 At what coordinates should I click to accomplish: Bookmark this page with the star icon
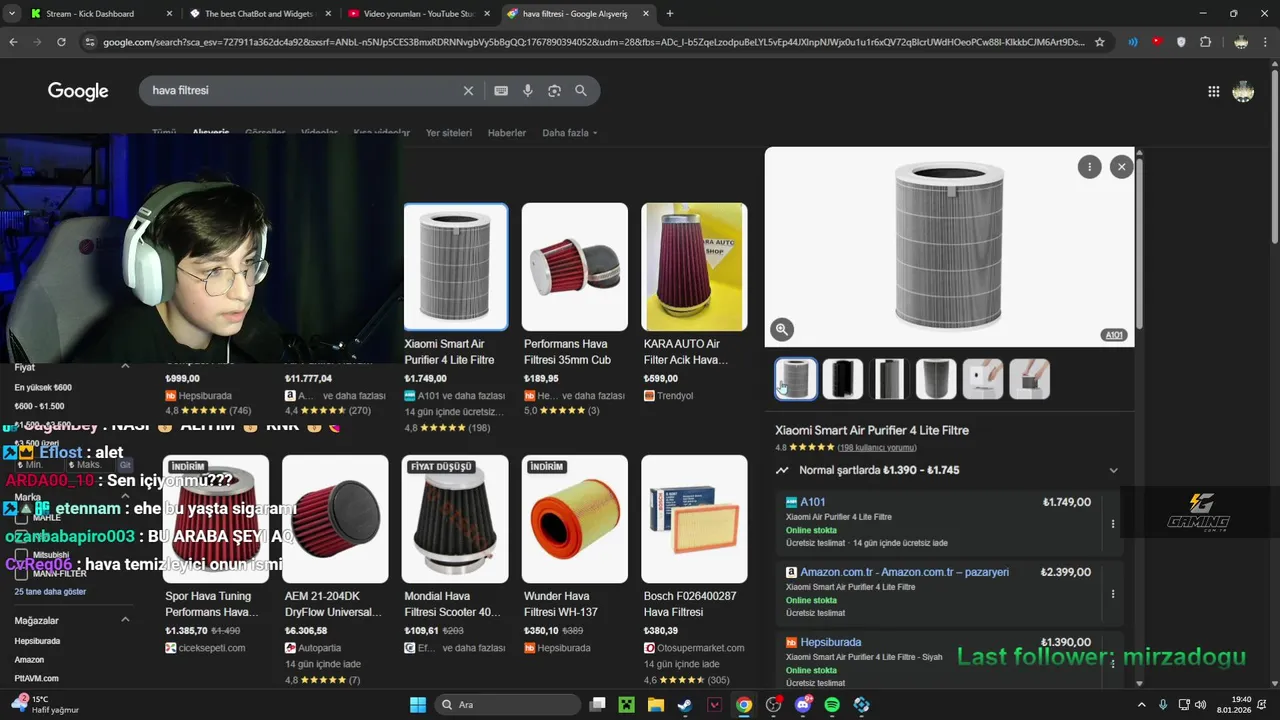point(1100,42)
